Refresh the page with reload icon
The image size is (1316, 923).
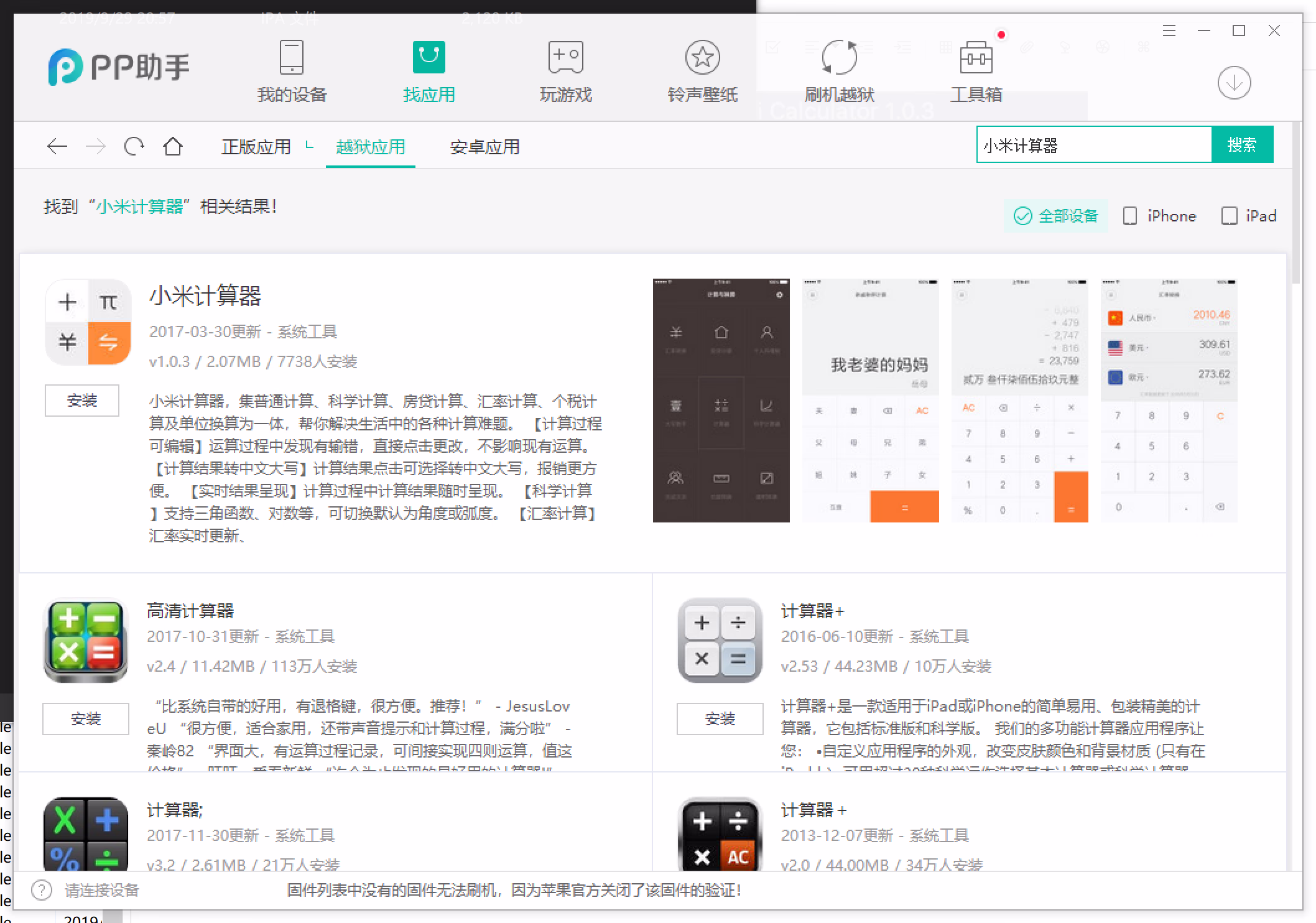pos(134,147)
